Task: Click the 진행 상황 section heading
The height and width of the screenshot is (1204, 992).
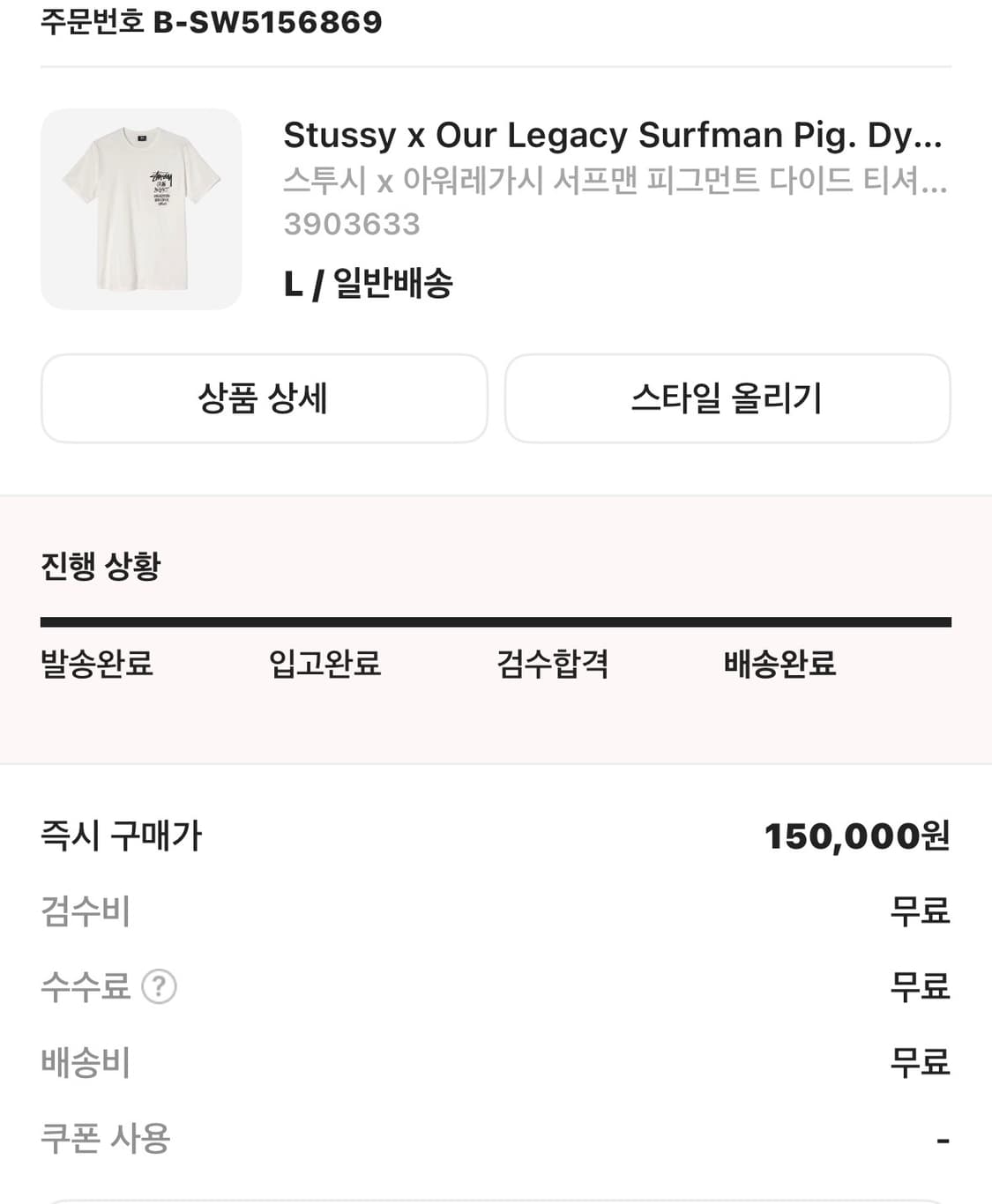Action: tap(101, 566)
